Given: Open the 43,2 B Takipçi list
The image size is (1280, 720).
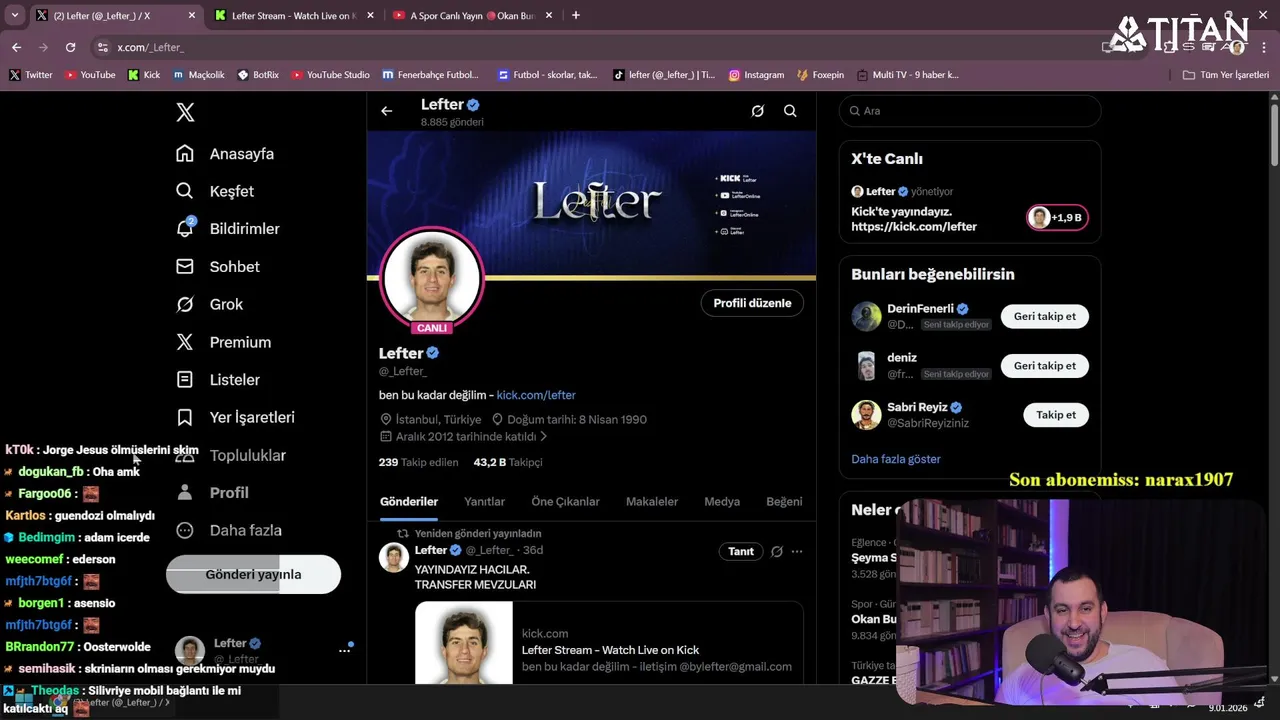Looking at the screenshot, I should pyautogui.click(x=508, y=462).
